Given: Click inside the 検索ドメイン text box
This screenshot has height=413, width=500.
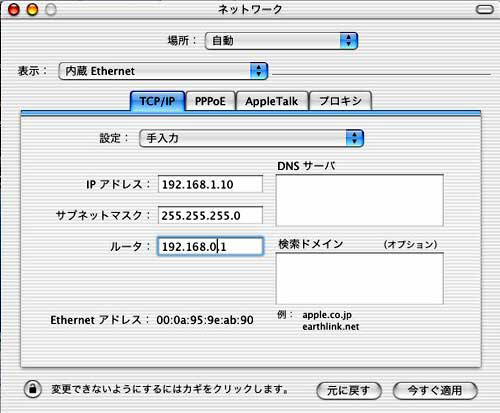Looking at the screenshot, I should pos(360,278).
